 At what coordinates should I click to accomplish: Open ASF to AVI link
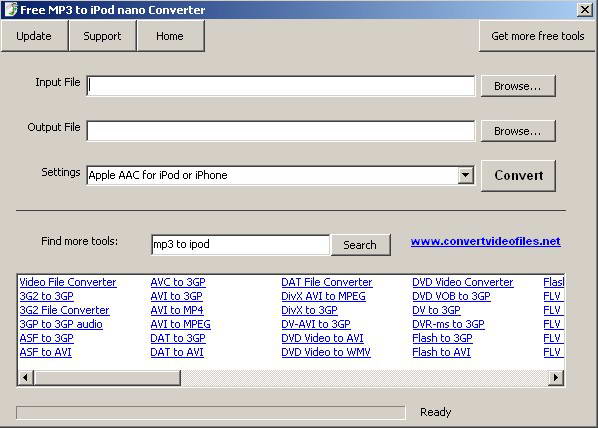(x=45, y=352)
